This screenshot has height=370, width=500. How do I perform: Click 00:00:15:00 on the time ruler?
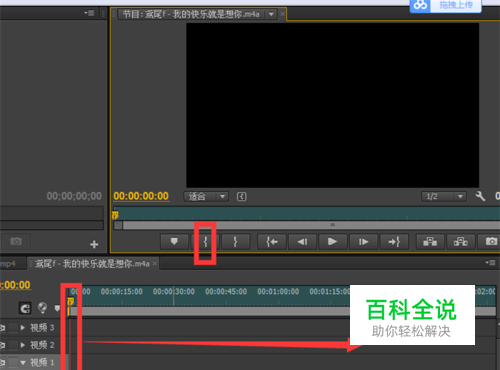(x=122, y=292)
